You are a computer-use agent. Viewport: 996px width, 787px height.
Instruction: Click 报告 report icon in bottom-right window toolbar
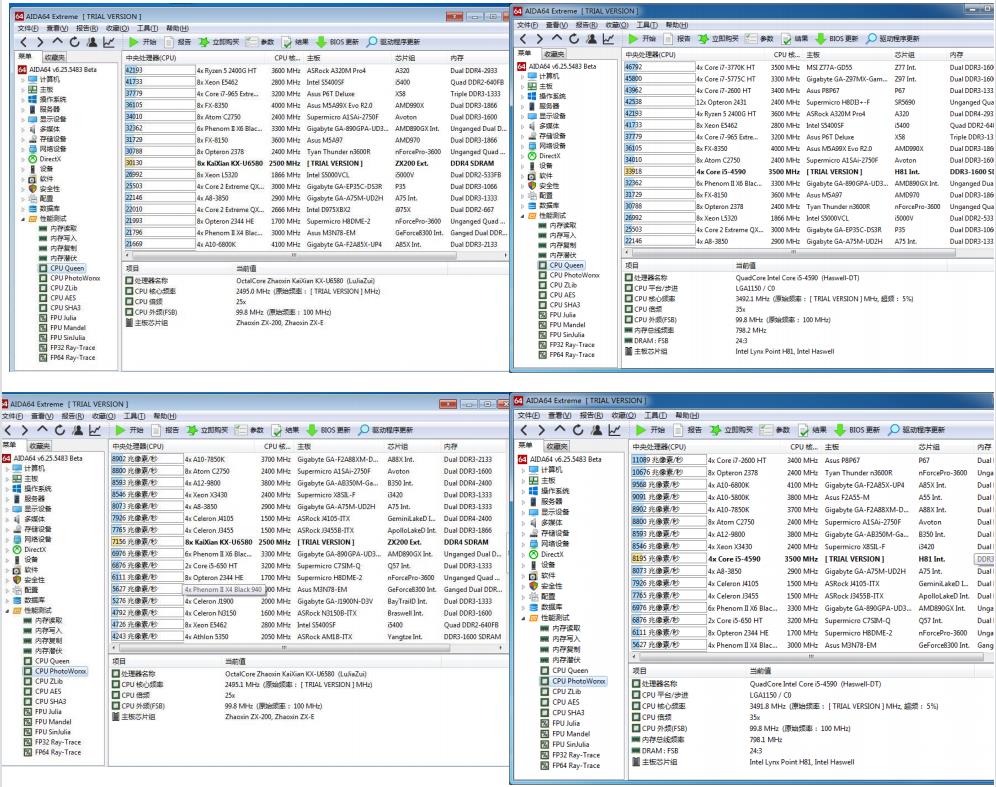[x=678, y=430]
